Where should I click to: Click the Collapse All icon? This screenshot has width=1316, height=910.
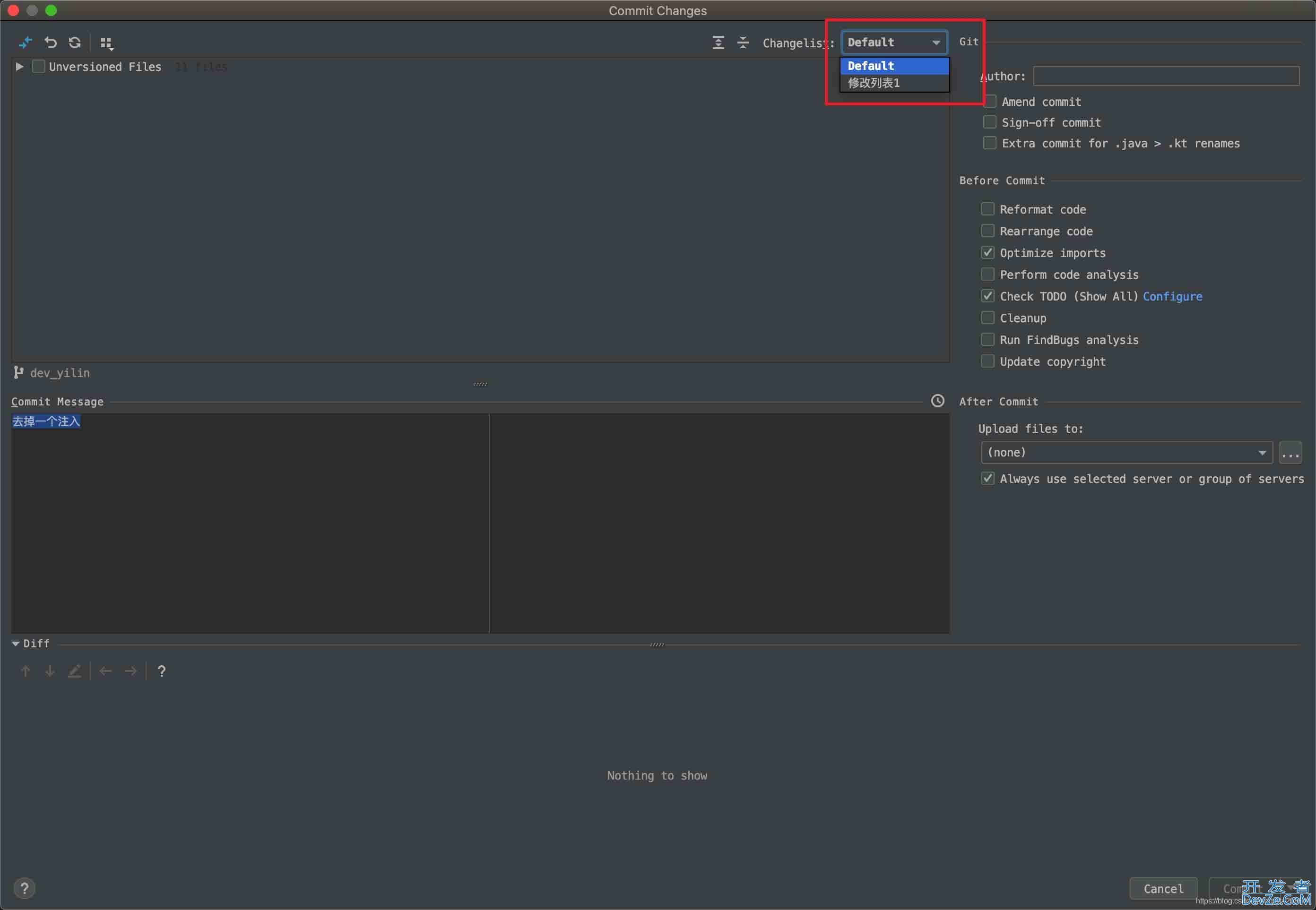point(743,43)
